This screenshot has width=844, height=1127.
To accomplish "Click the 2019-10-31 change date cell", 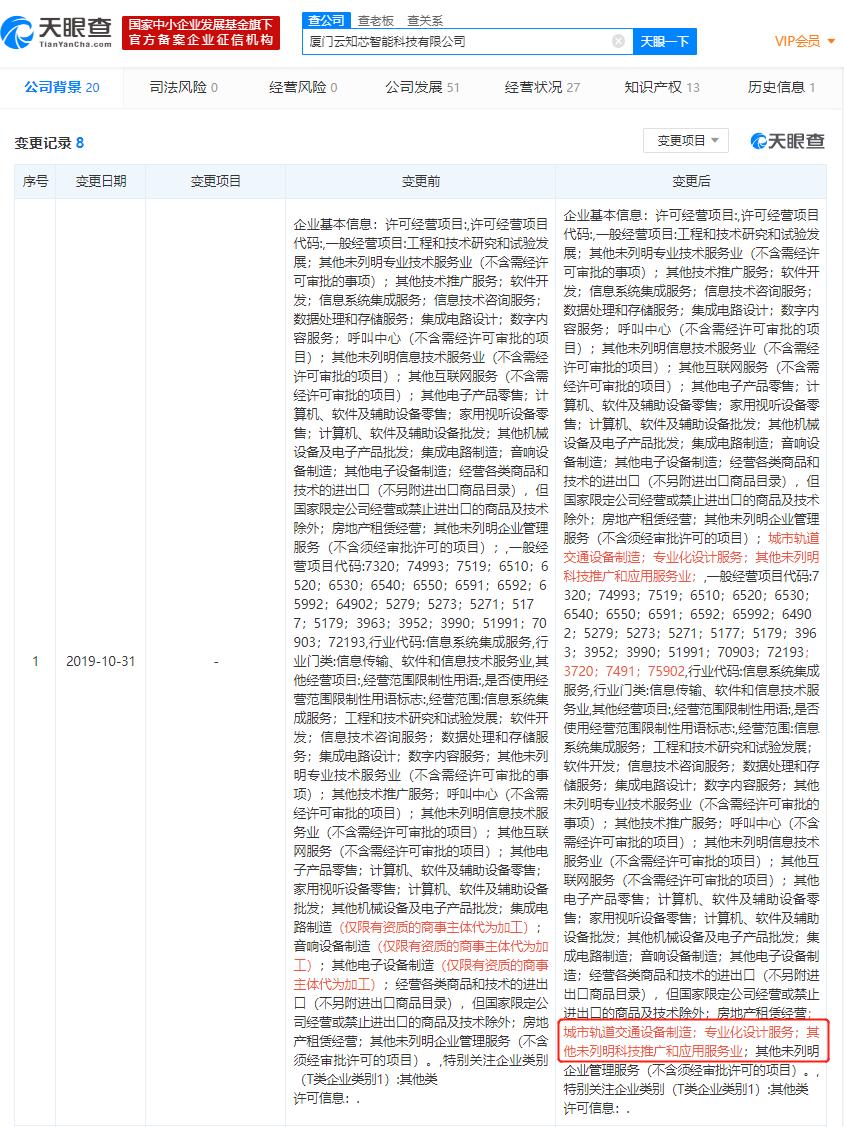I will (x=100, y=661).
